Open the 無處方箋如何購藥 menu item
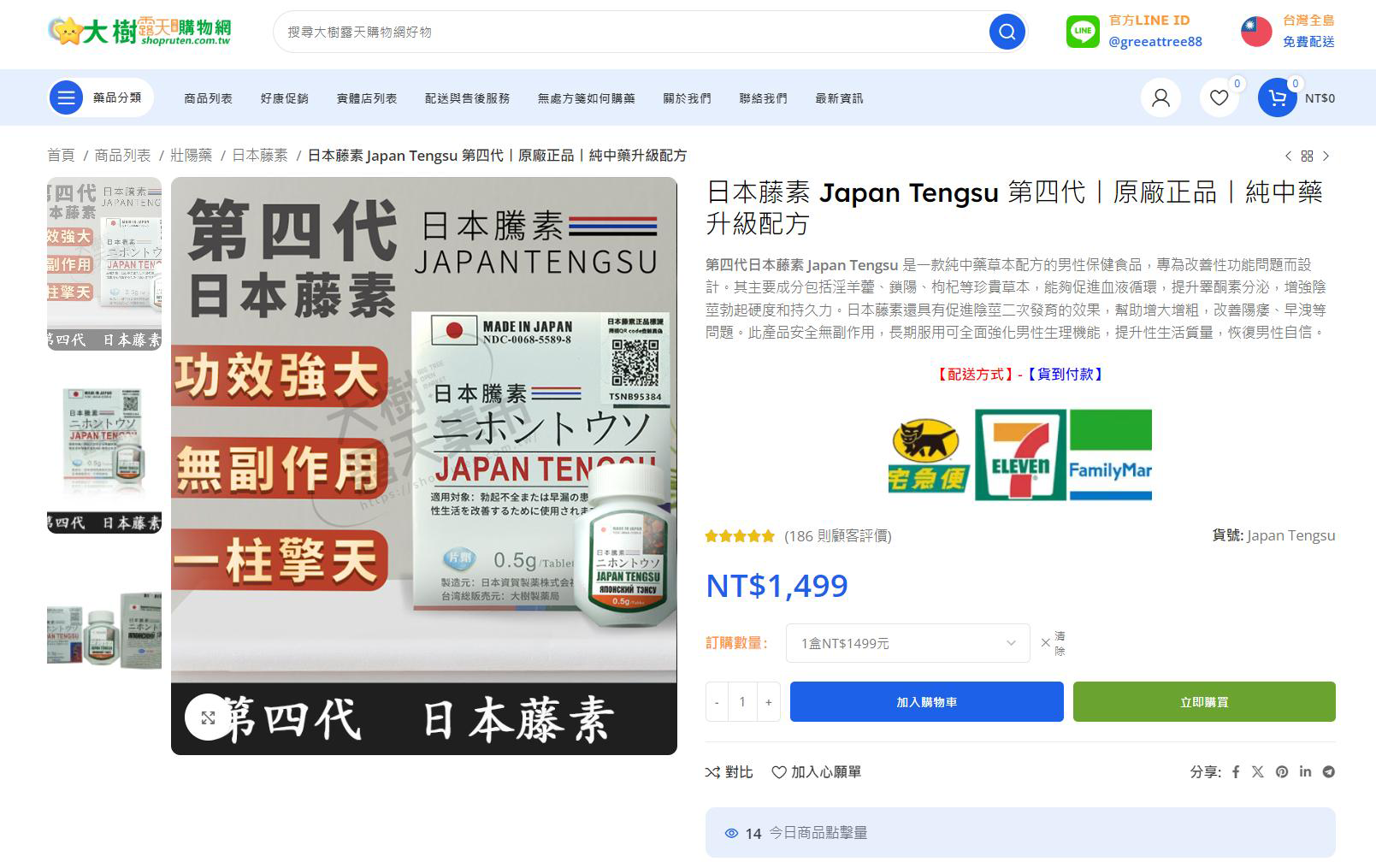Image resolution: width=1376 pixels, height=868 pixels. (x=587, y=98)
